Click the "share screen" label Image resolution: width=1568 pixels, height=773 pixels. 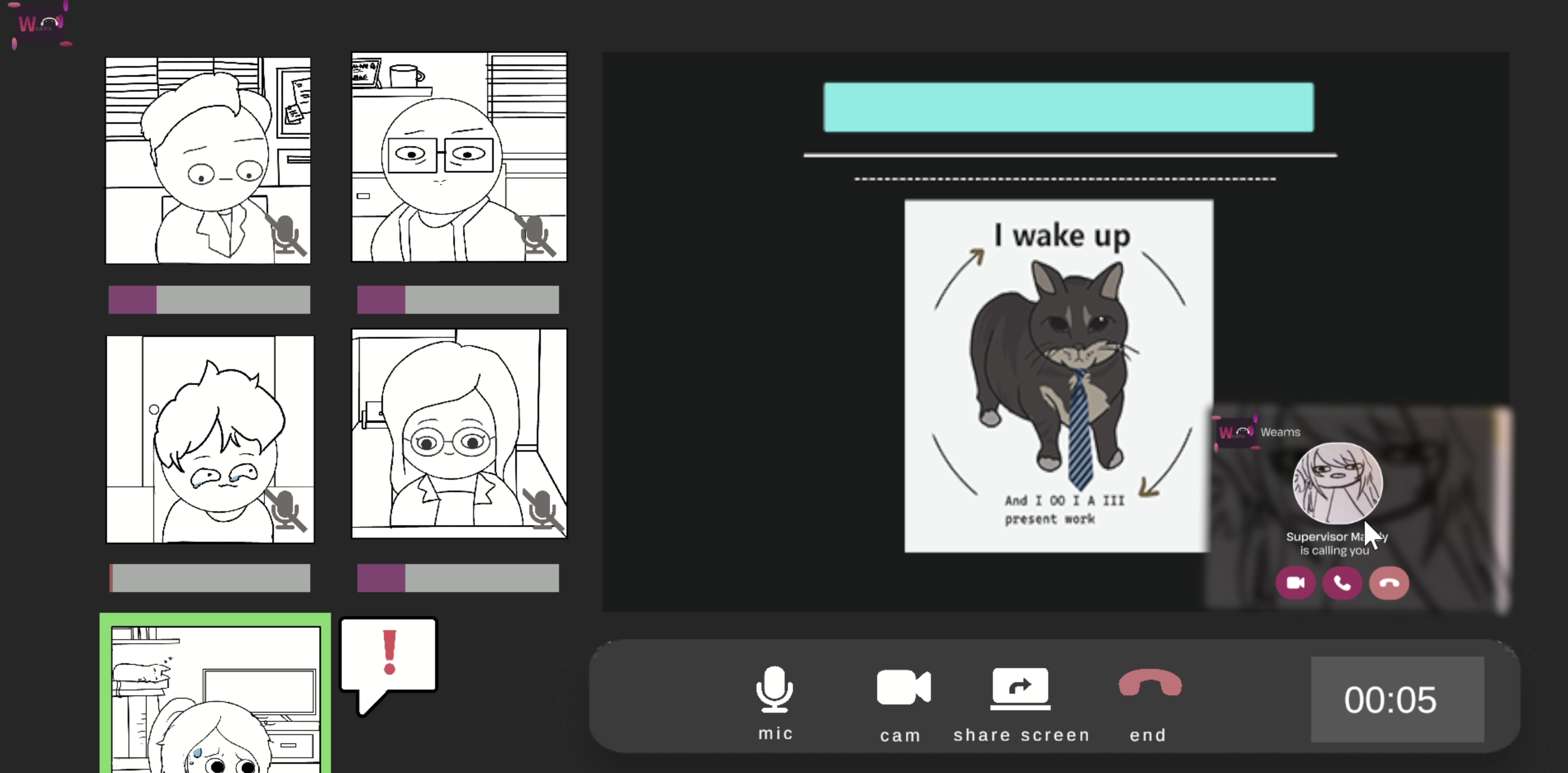(x=1021, y=735)
